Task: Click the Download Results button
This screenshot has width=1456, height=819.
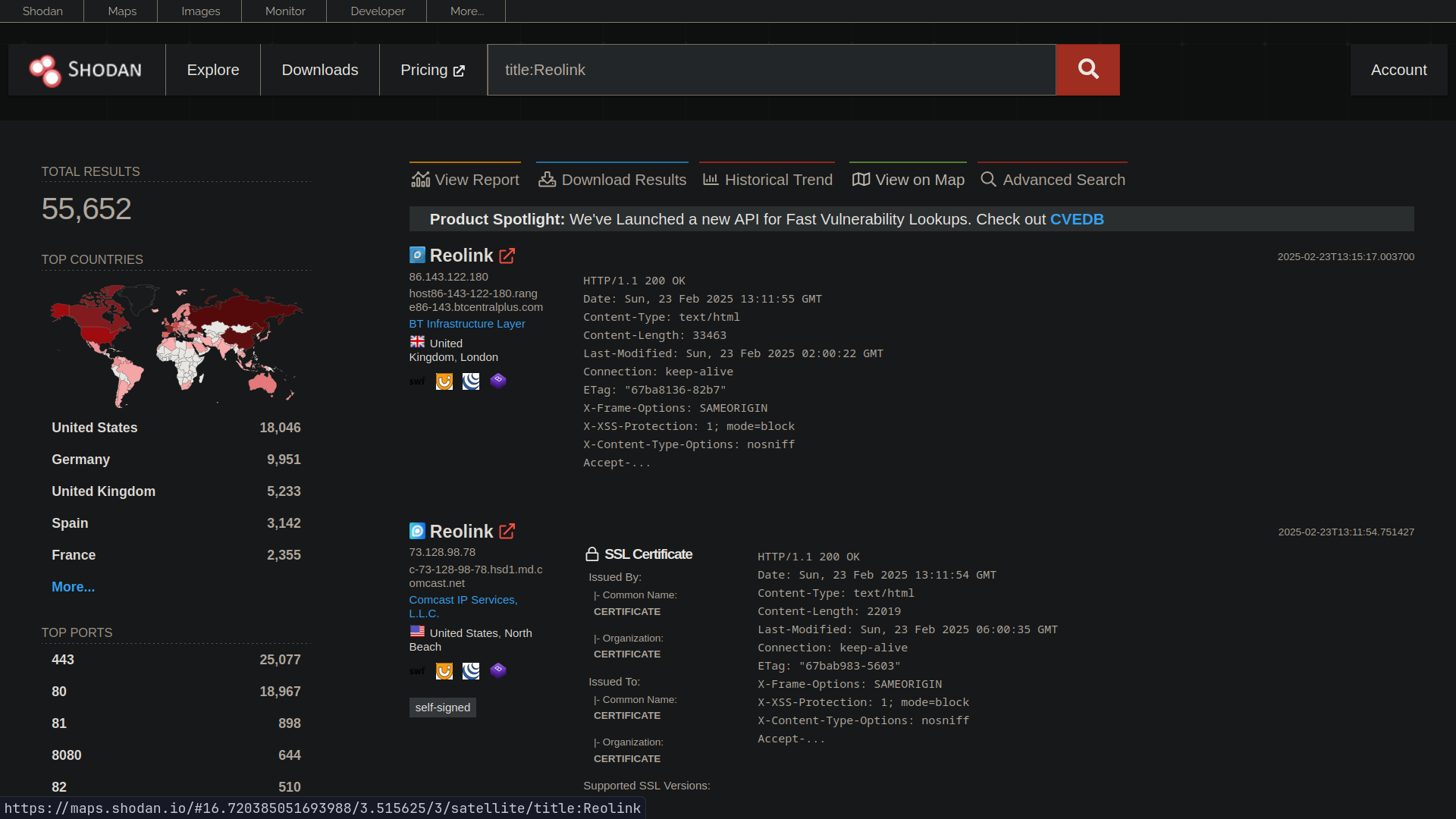Action: 612,179
